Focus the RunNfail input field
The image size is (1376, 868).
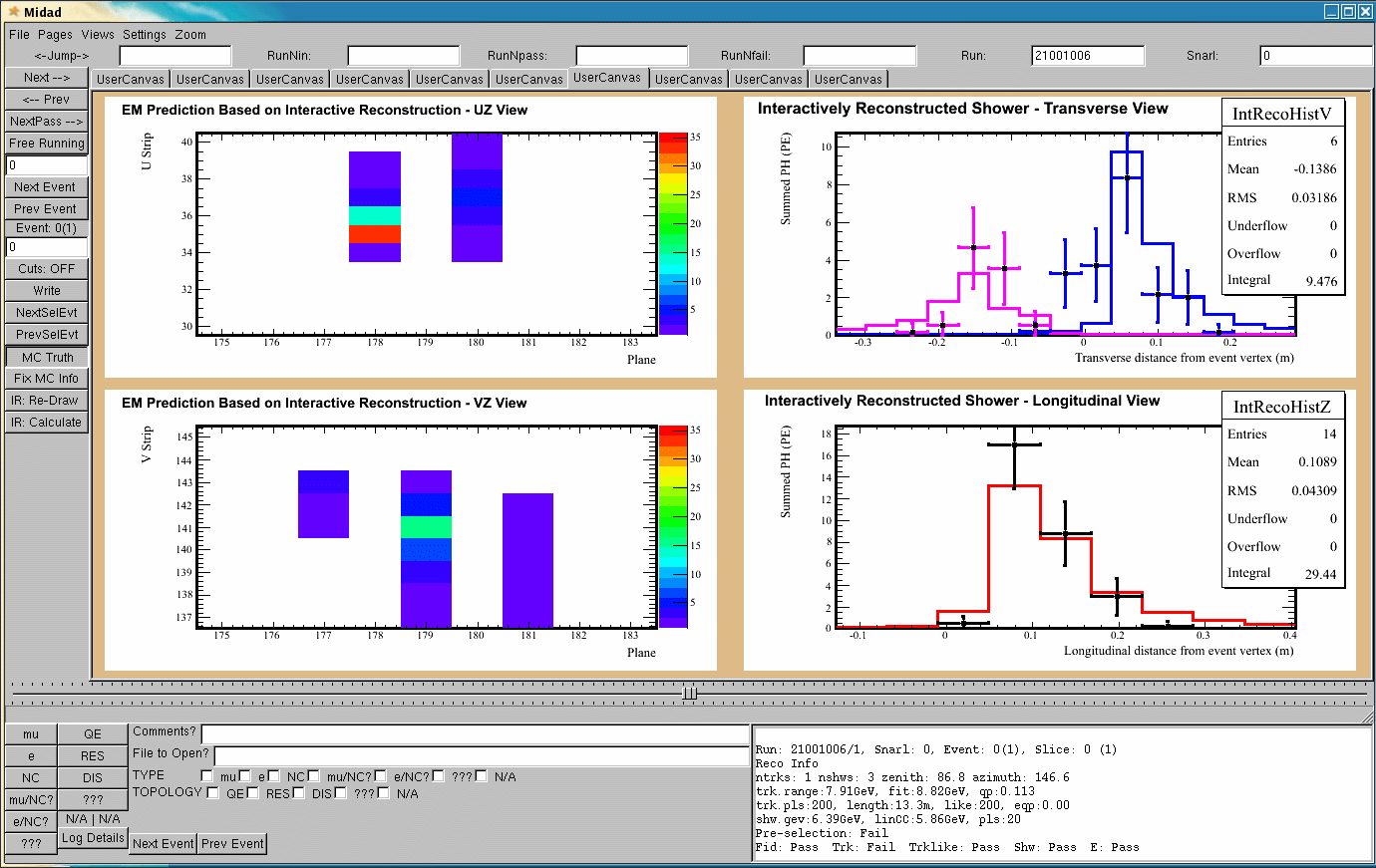(860, 56)
